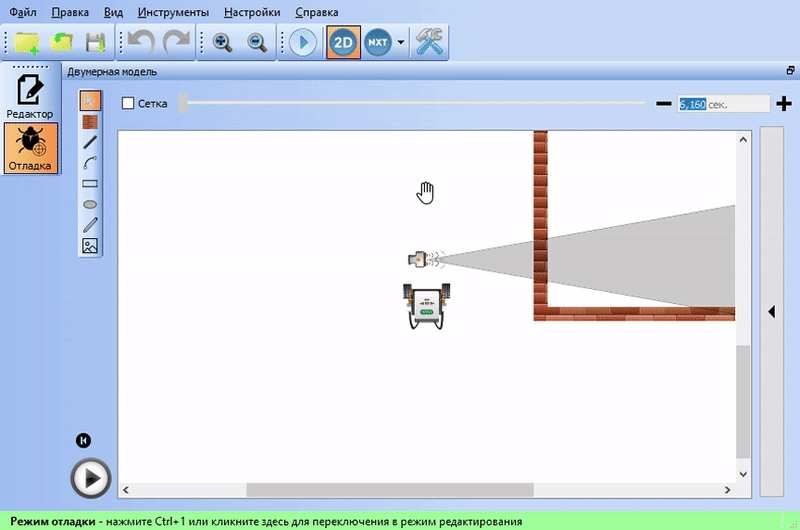
Task: Click the grid size slider track
Action: [410, 103]
